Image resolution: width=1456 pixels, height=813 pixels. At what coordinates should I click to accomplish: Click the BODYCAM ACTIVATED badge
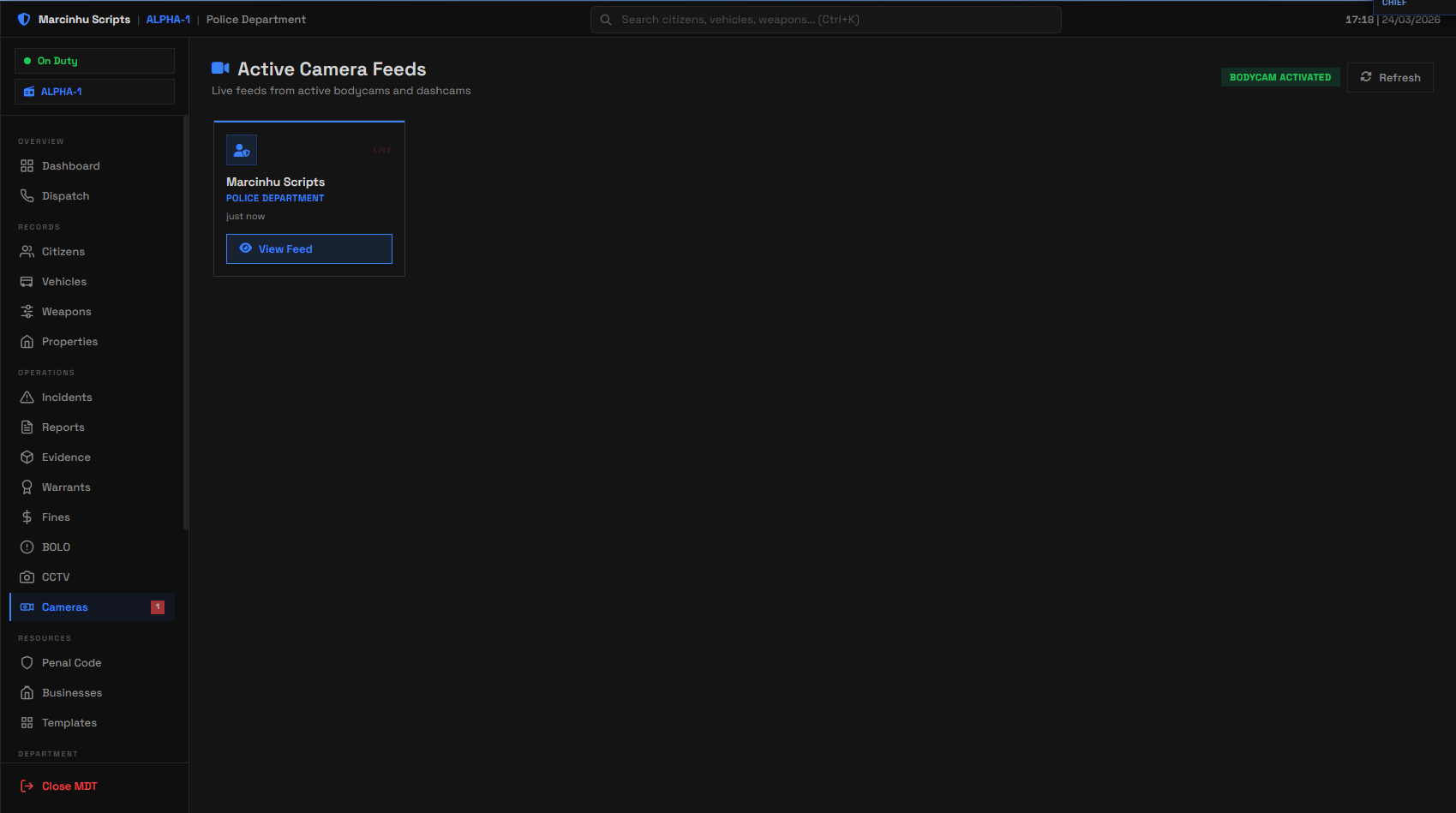[x=1280, y=78]
